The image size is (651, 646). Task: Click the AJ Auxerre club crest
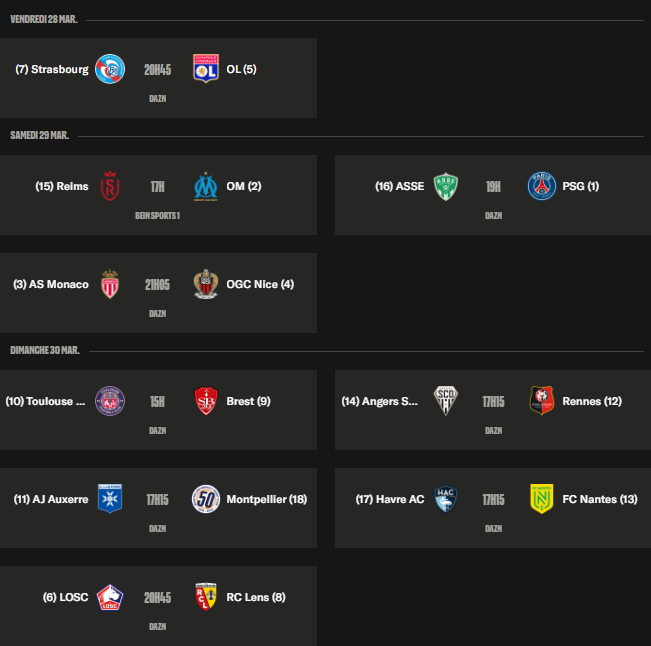(x=109, y=499)
